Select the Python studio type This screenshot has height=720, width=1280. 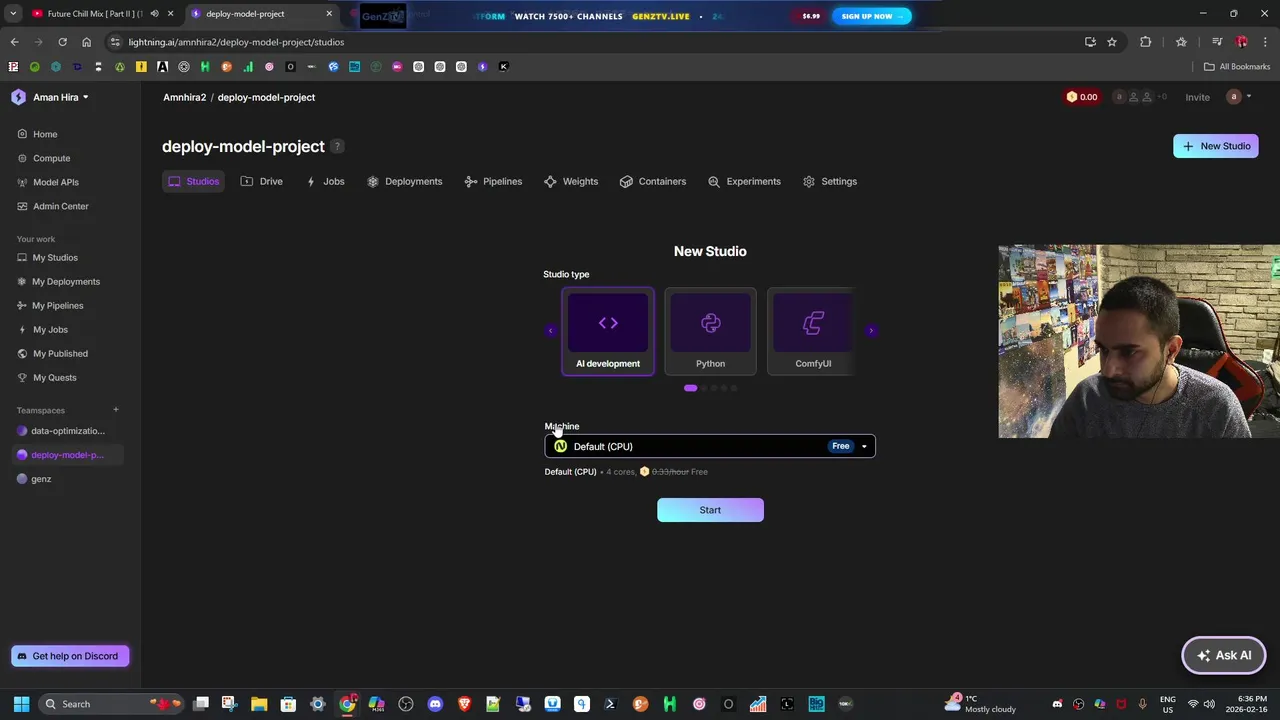coord(710,331)
